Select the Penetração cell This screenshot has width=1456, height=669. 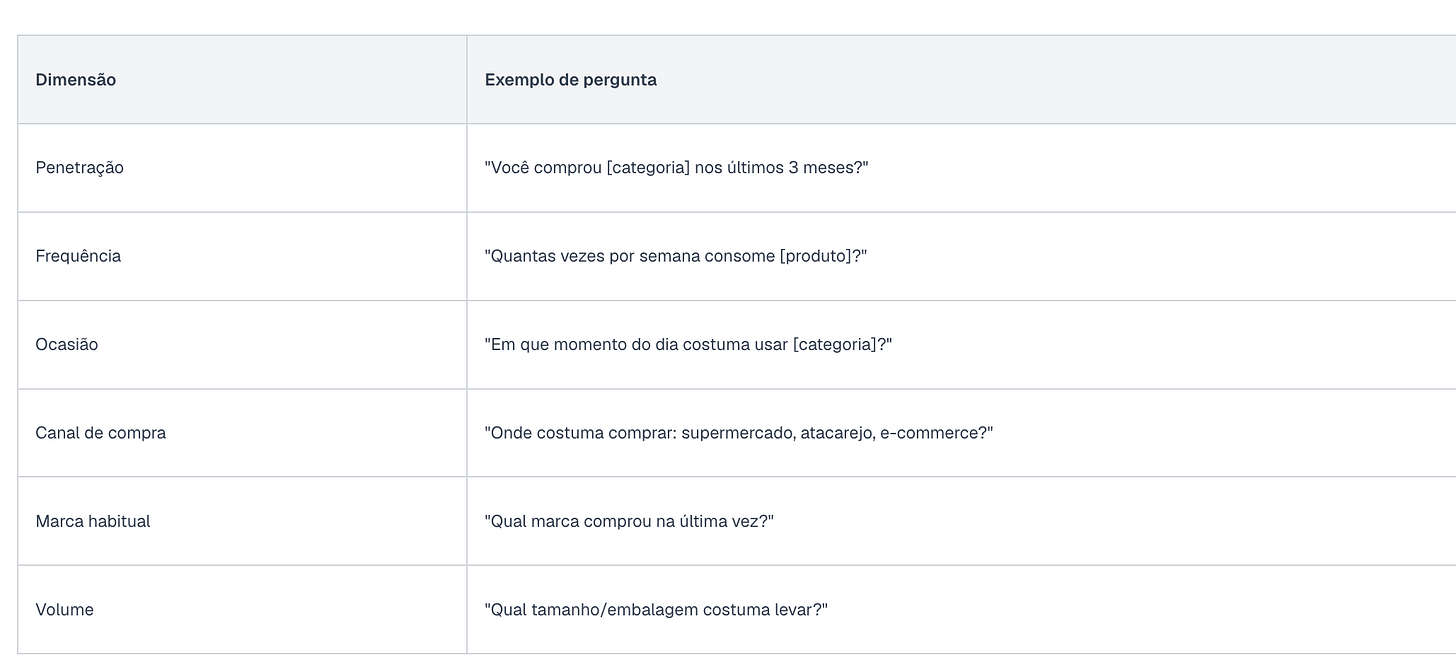click(x=242, y=168)
